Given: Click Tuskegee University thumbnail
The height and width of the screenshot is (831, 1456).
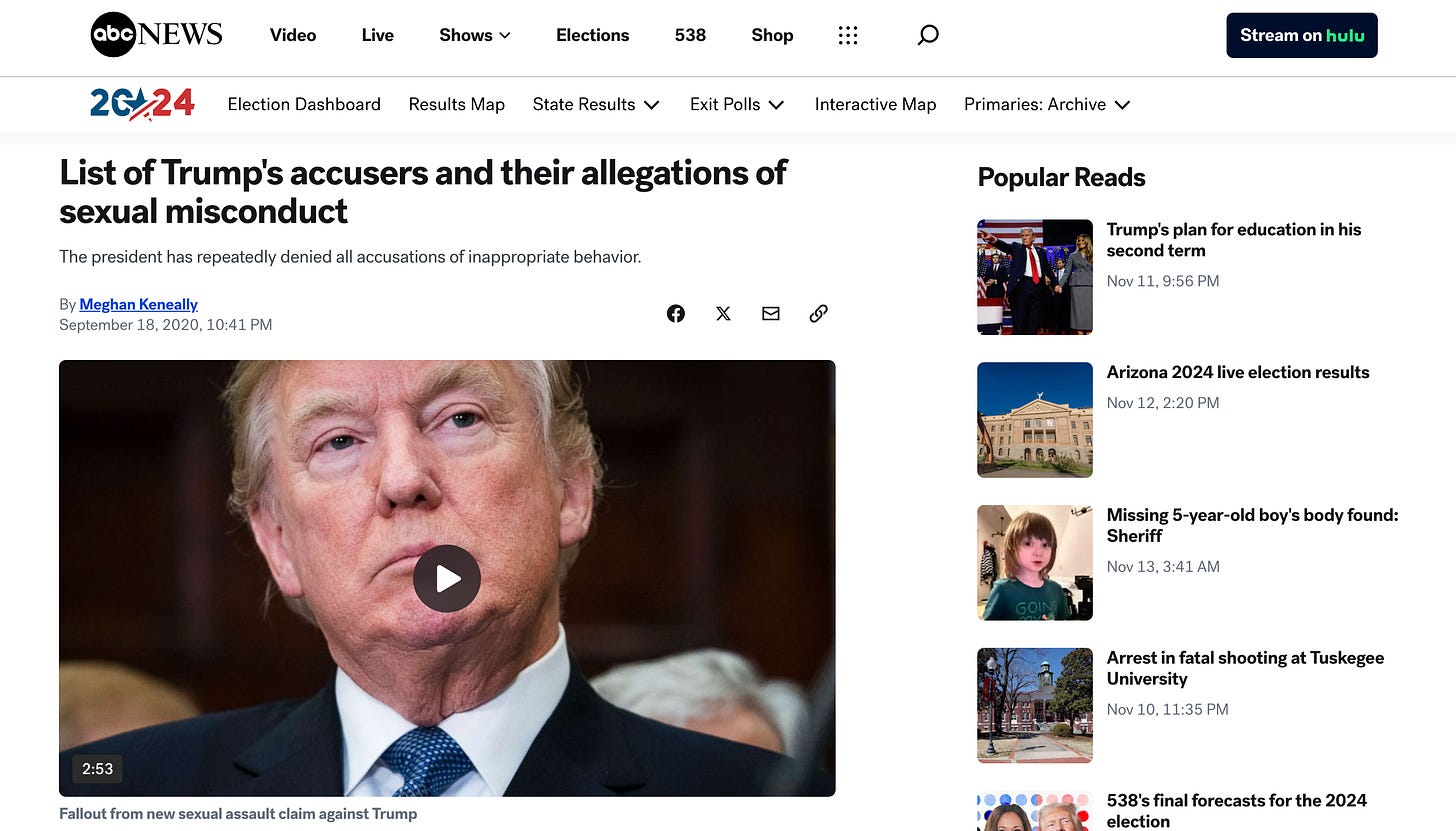Looking at the screenshot, I should 1035,706.
